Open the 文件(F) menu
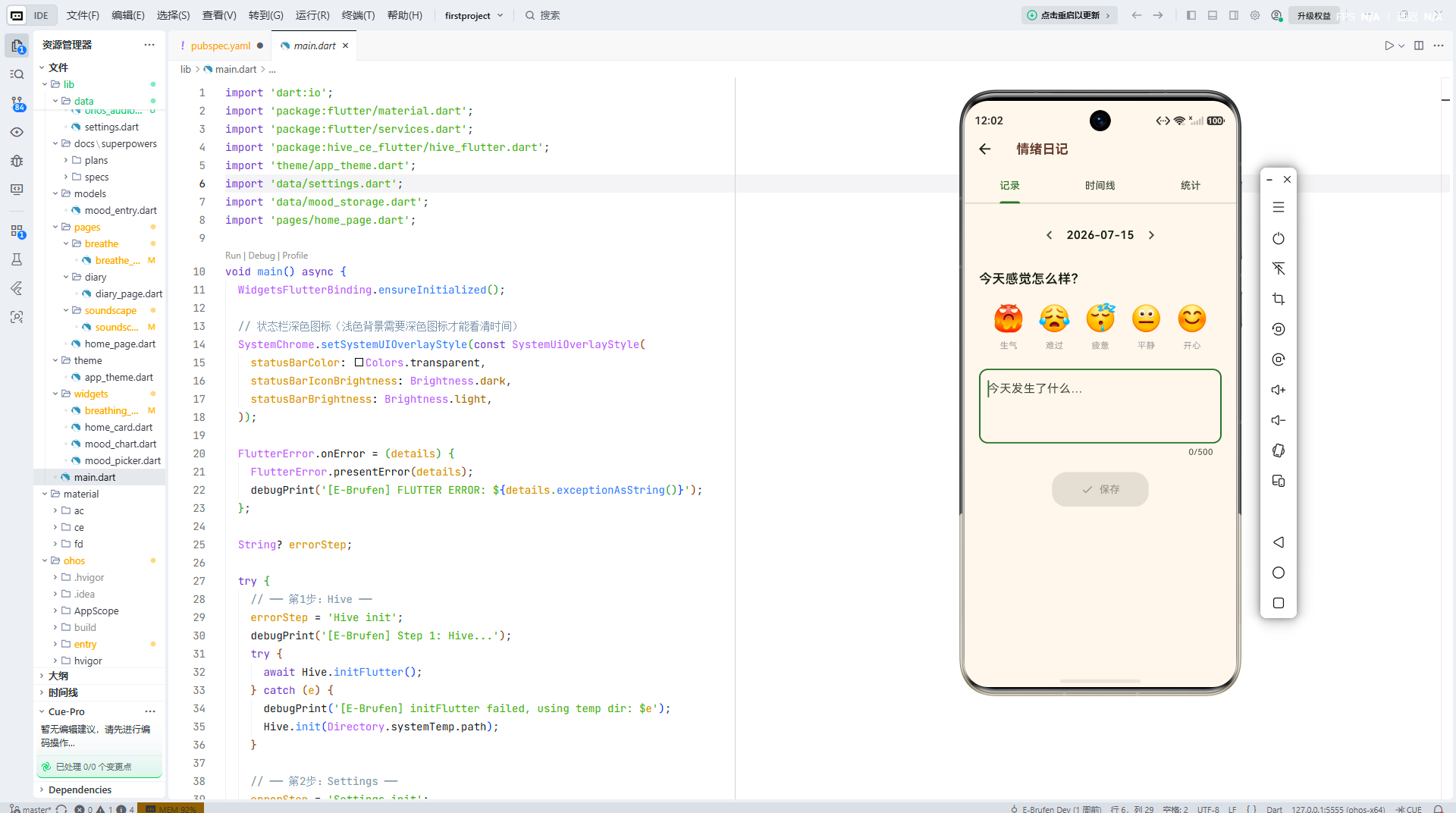 tap(83, 15)
